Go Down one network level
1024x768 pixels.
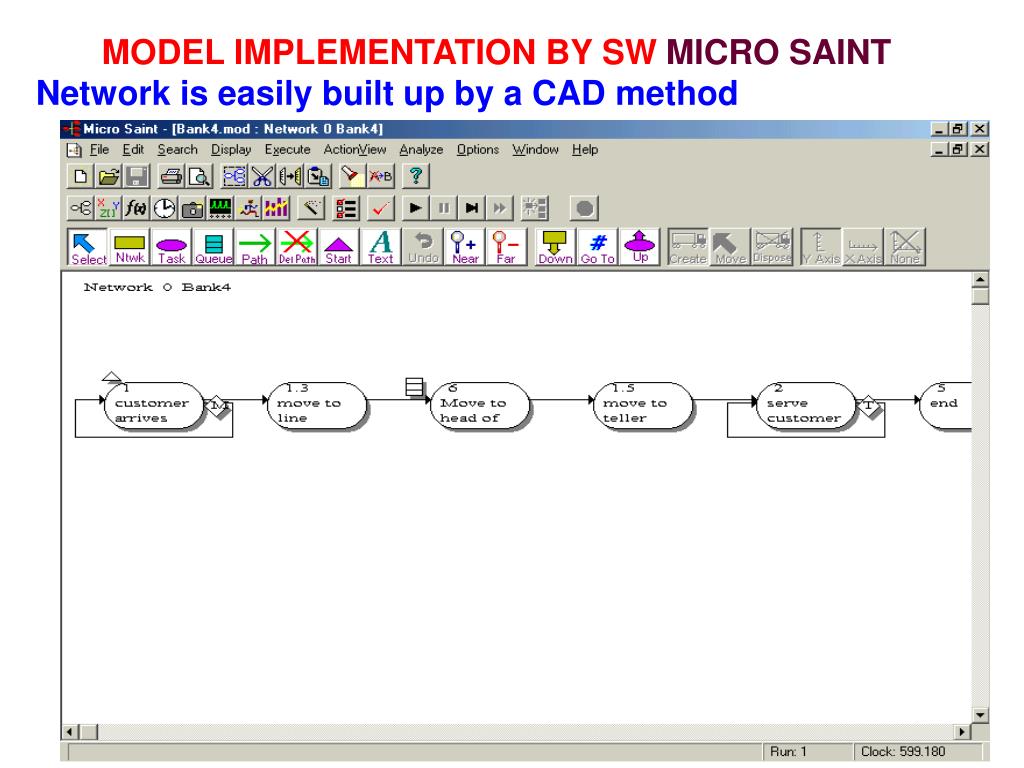pyautogui.click(x=555, y=247)
